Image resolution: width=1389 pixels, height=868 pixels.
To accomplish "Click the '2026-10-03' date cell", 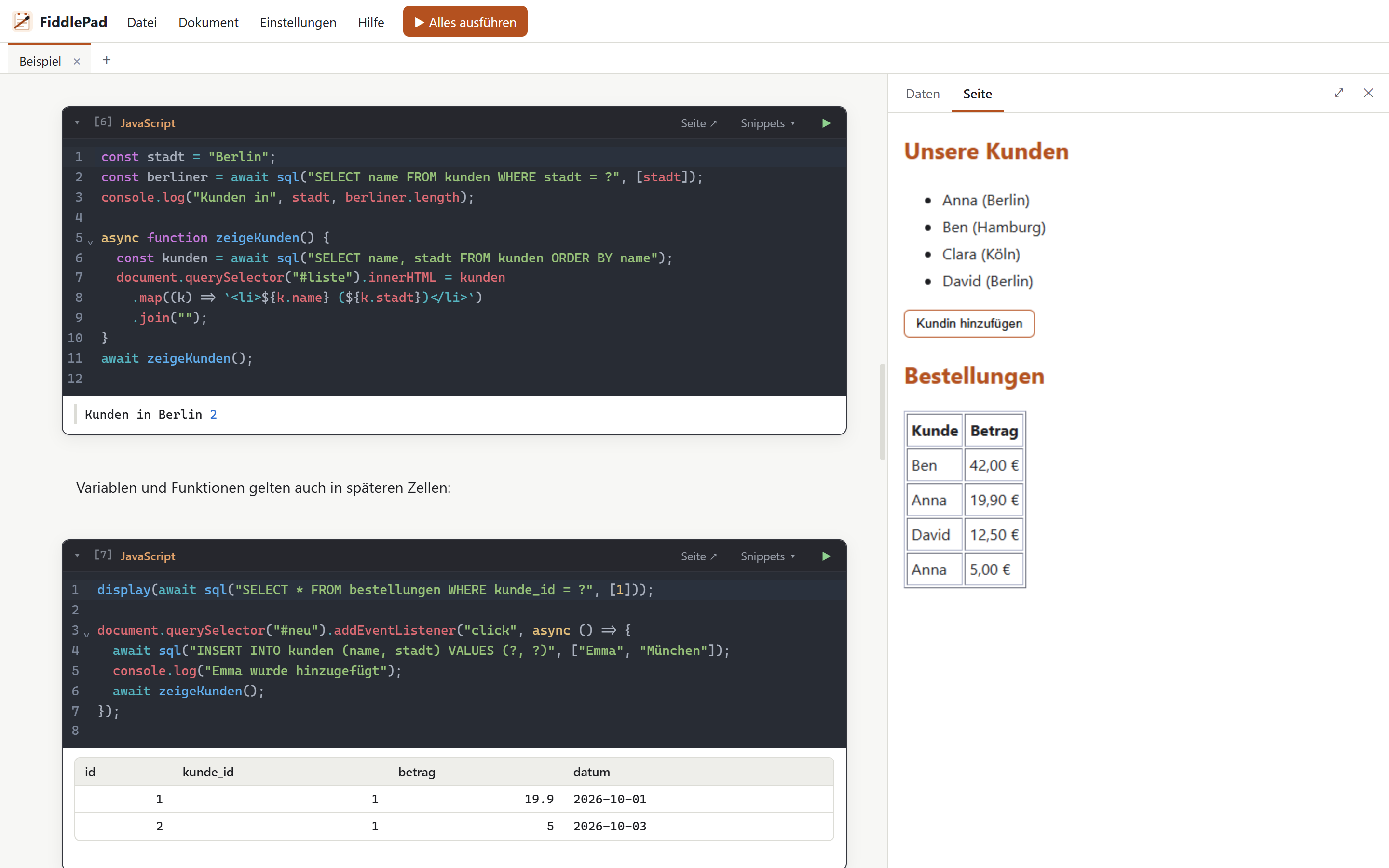I will click(610, 826).
